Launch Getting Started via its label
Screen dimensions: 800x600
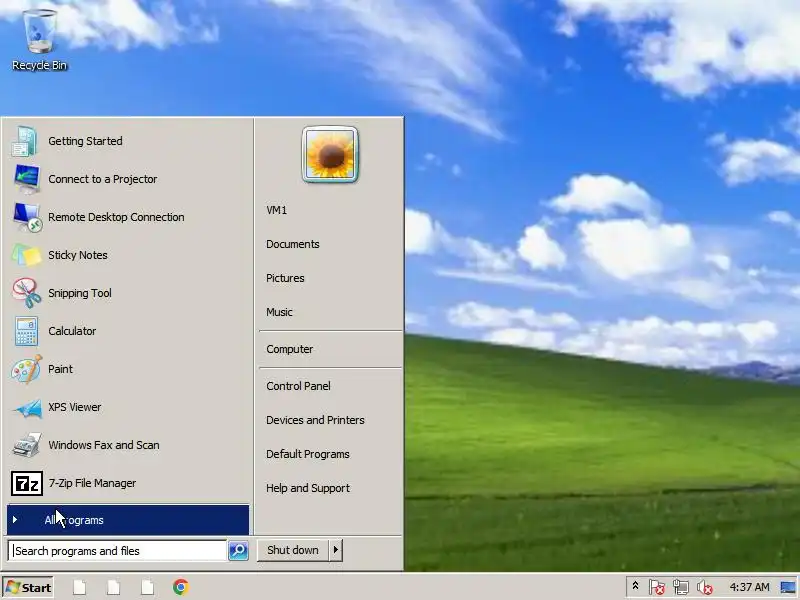coord(85,141)
